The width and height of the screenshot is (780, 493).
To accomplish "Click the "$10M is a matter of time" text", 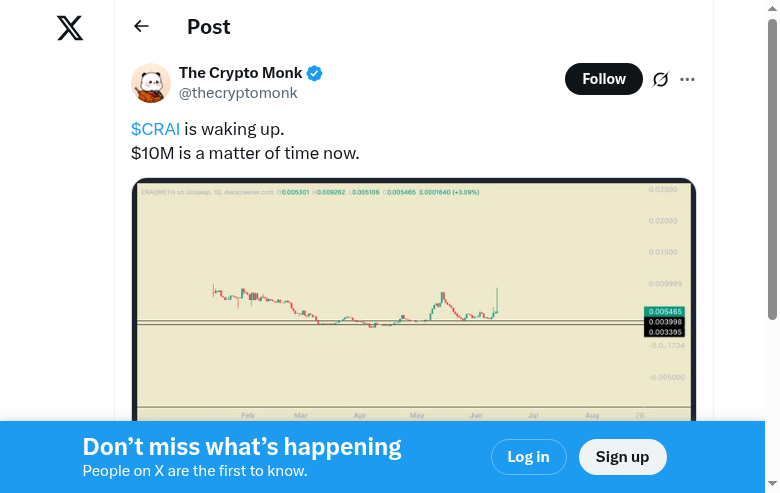I will point(245,153).
